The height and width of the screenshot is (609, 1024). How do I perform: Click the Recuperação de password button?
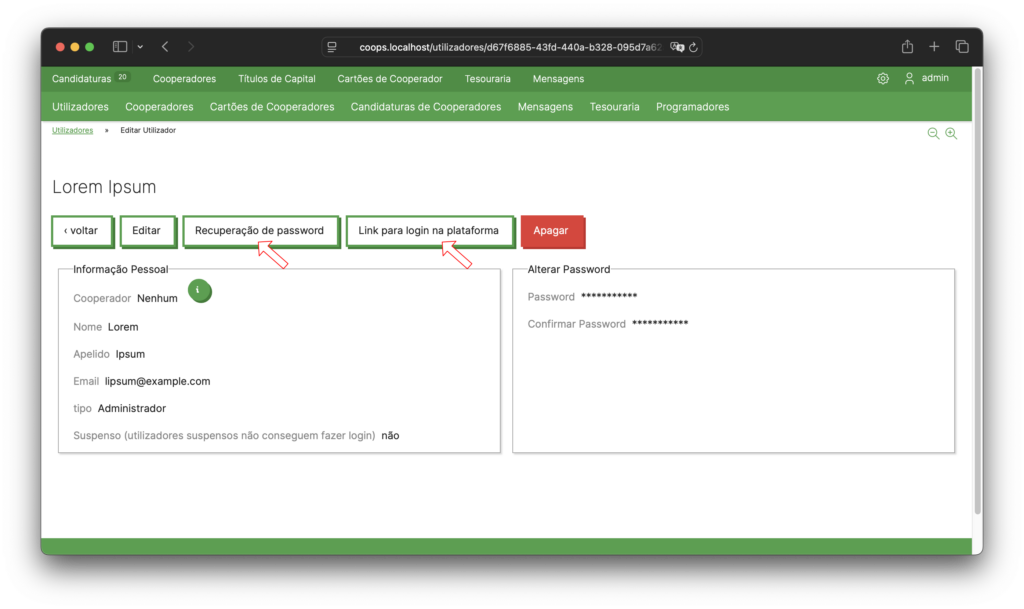tap(259, 231)
